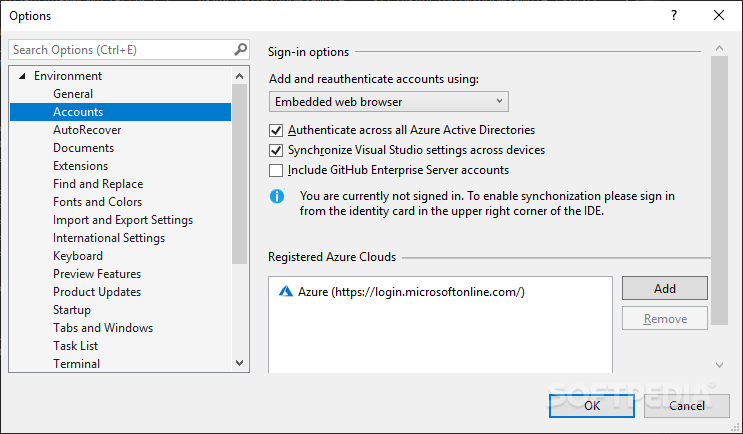Viewport: 743px width, 434px height.
Task: Click the search magnifier icon
Action: pos(241,49)
